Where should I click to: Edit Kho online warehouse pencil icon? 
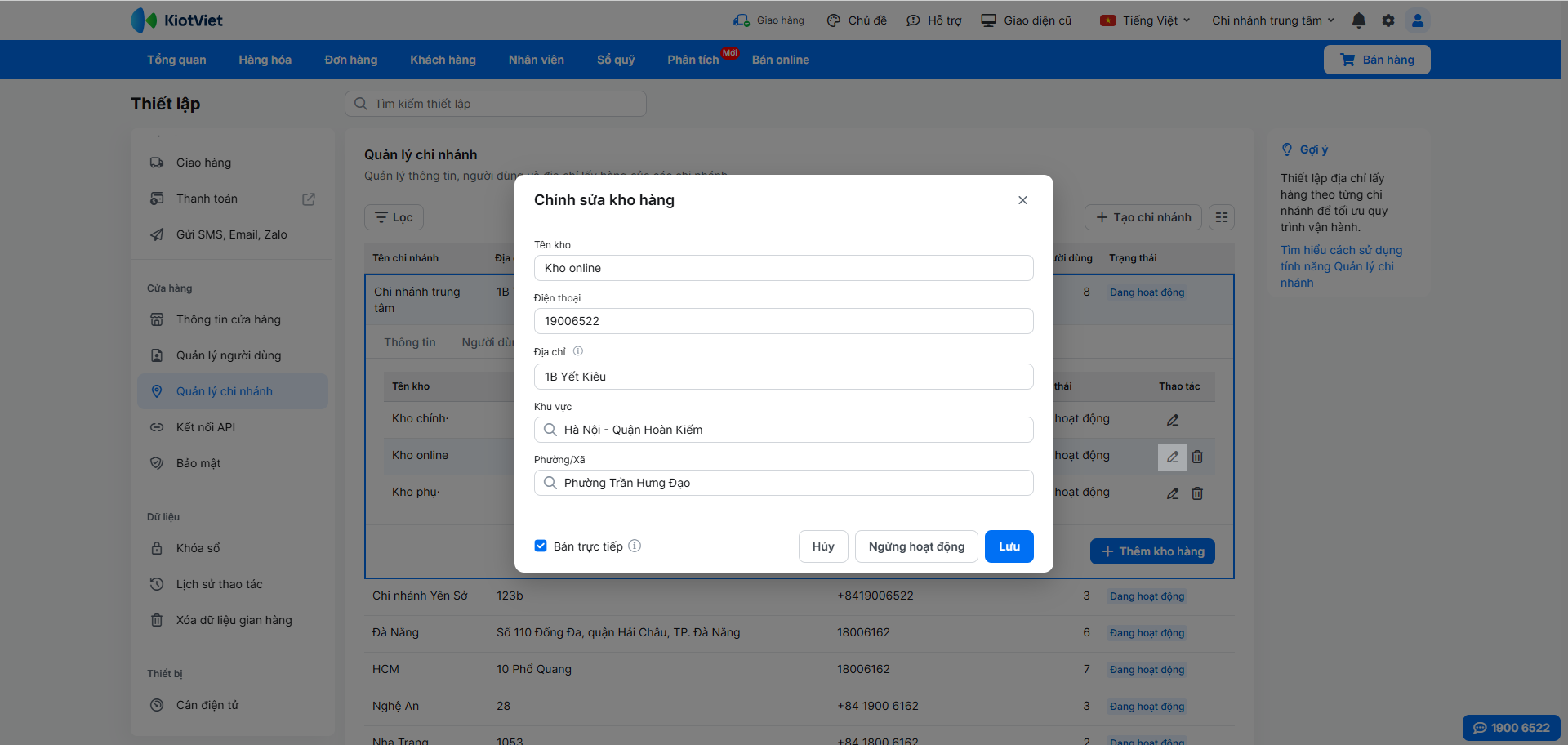(1173, 457)
